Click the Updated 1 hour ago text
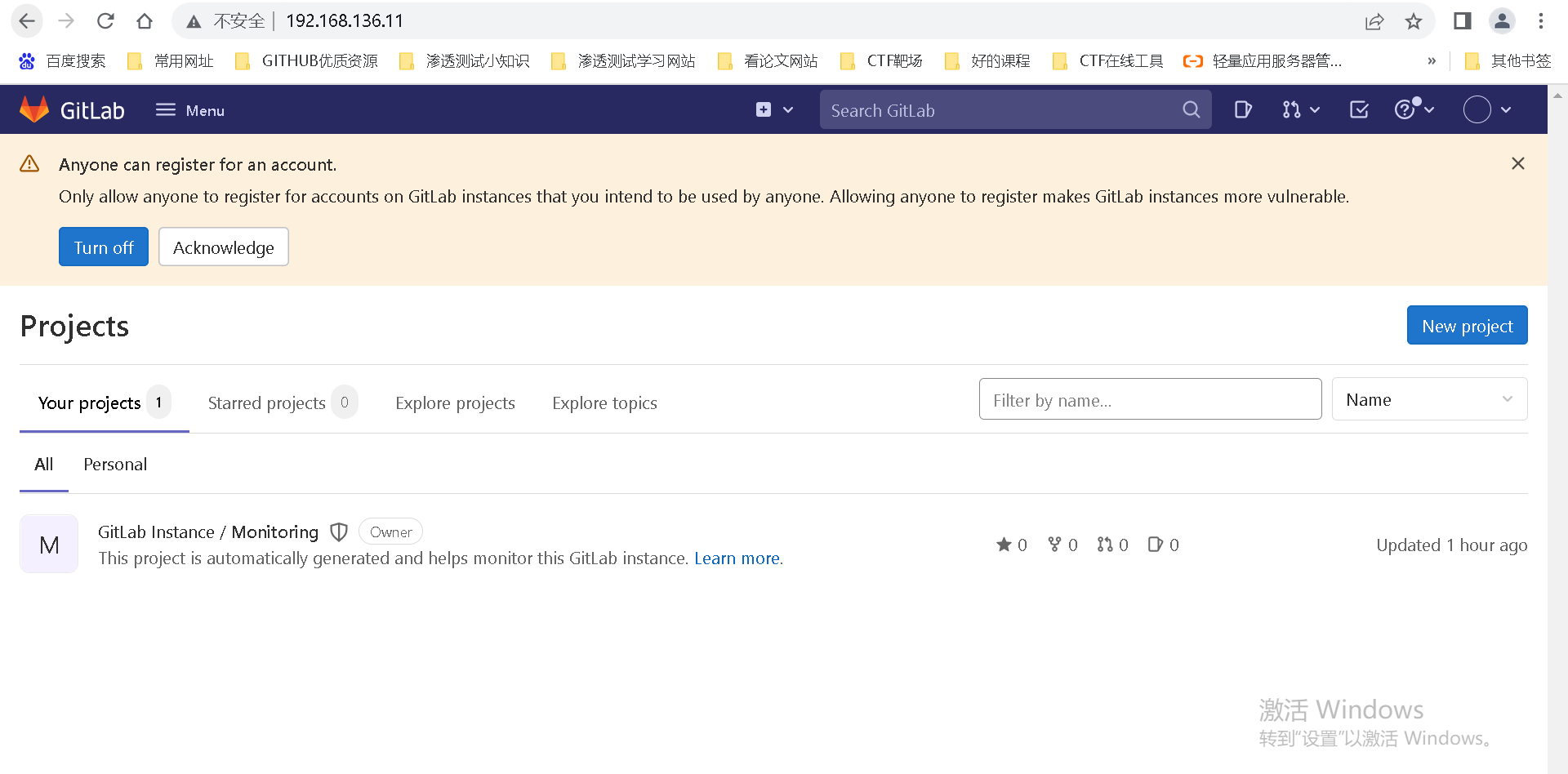 1451,545
